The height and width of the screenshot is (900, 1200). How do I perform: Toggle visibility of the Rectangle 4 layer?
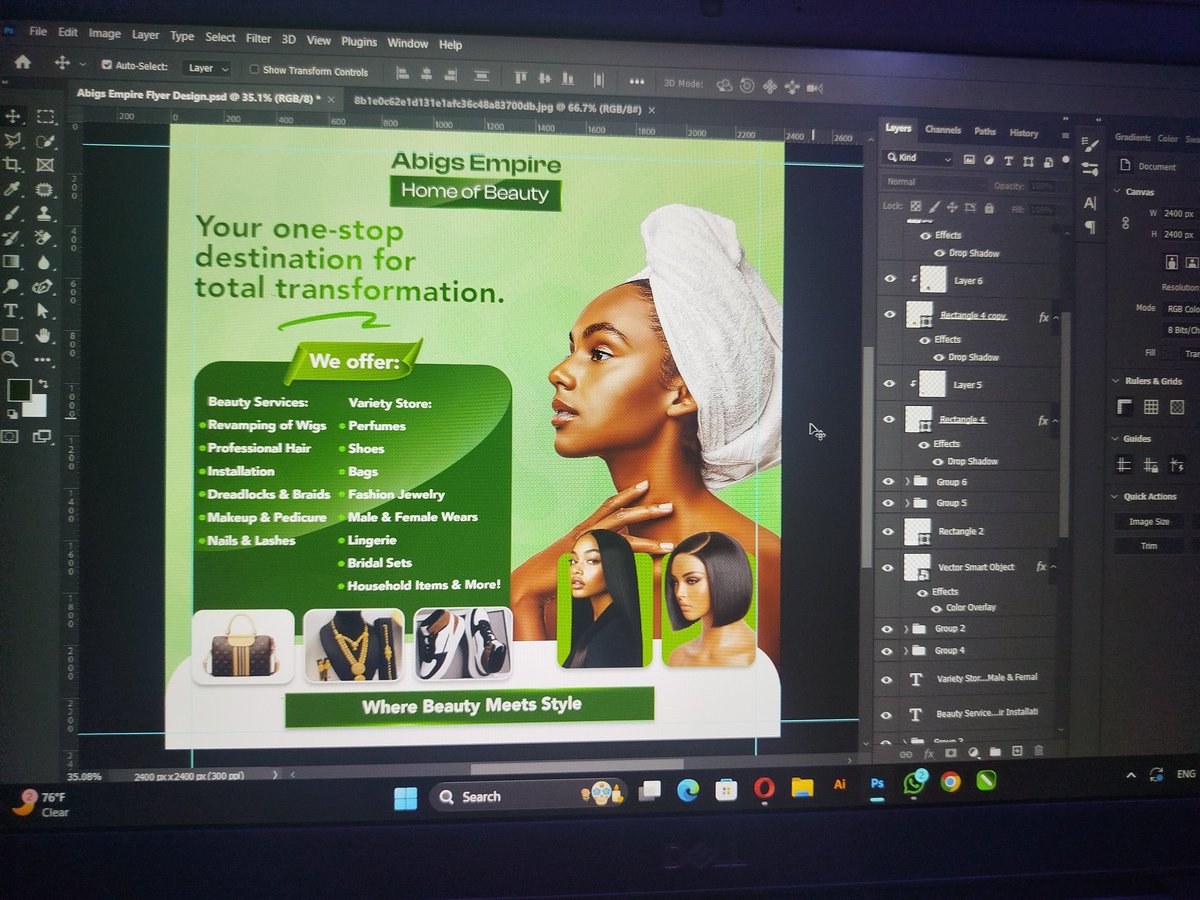(x=888, y=418)
